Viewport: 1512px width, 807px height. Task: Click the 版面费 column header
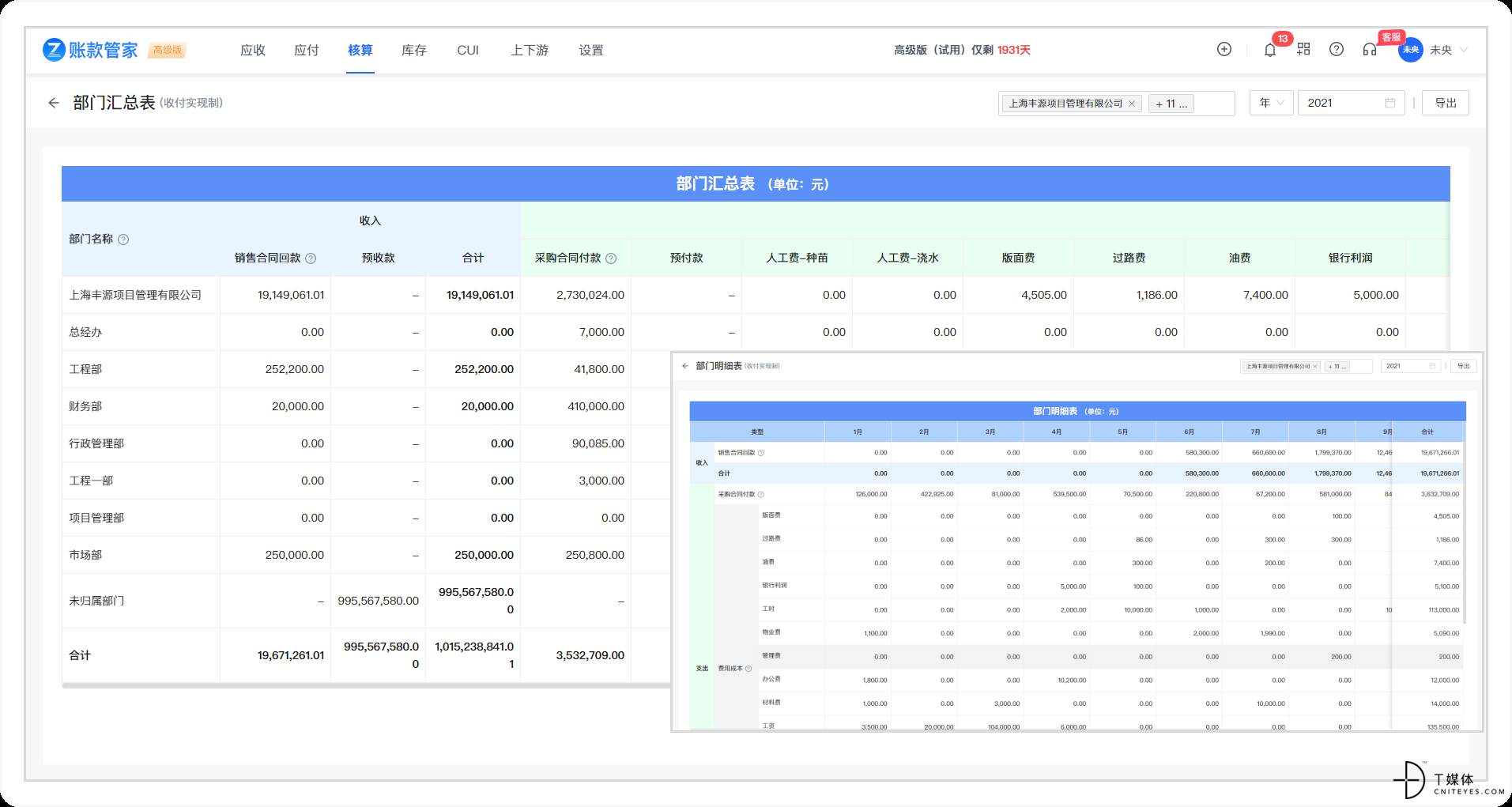pyautogui.click(x=1018, y=258)
